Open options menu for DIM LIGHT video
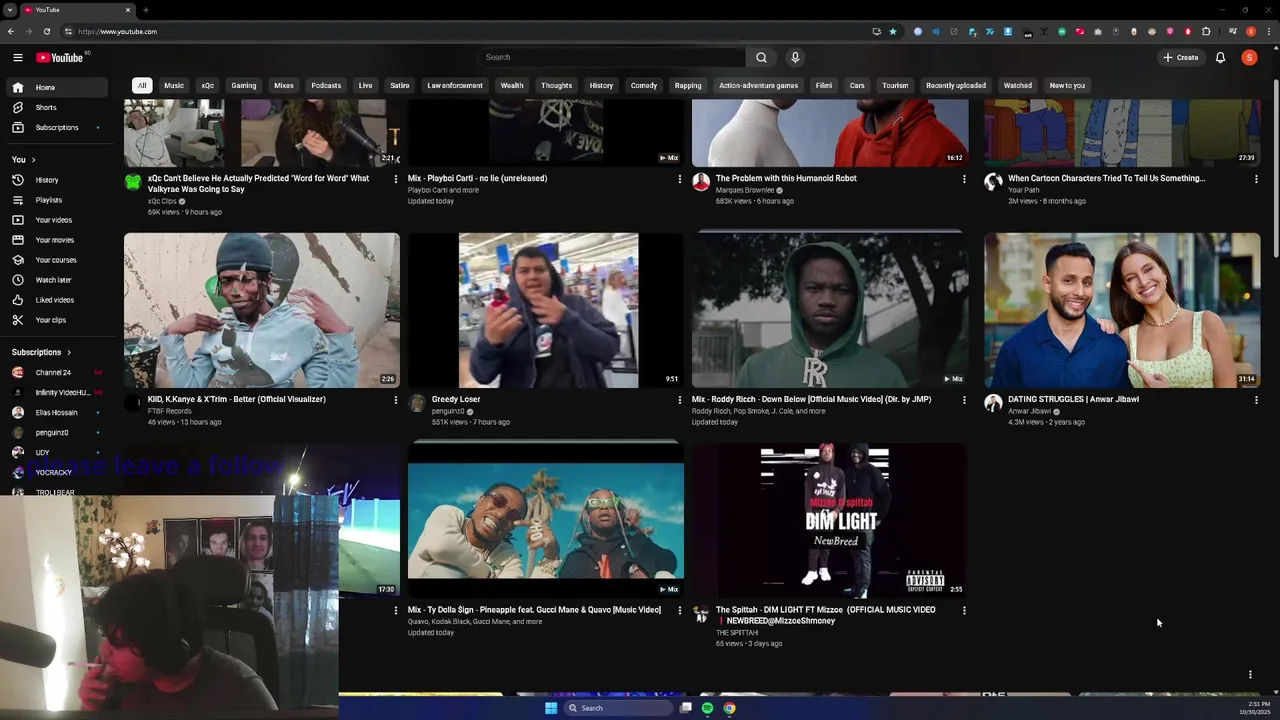Screen dimensions: 1280x720 964,610
